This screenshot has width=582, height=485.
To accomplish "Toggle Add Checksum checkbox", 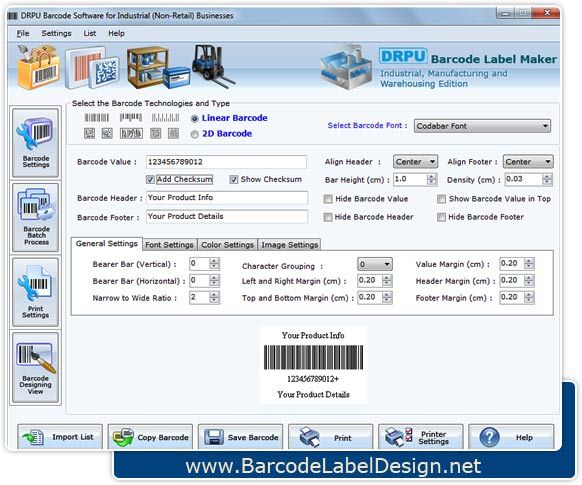I will [150, 180].
